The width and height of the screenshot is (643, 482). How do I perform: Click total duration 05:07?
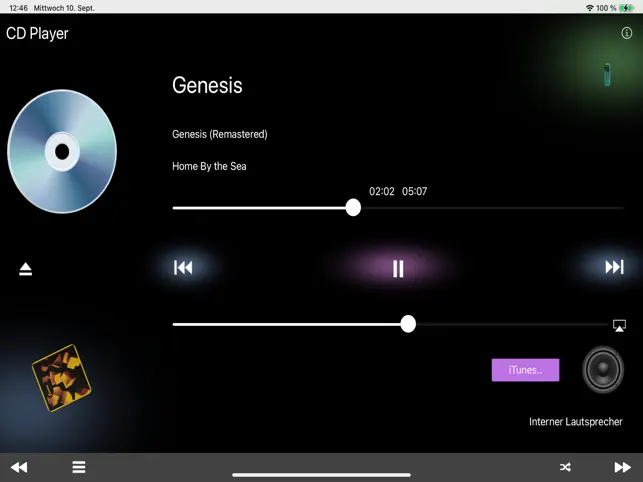coord(415,192)
